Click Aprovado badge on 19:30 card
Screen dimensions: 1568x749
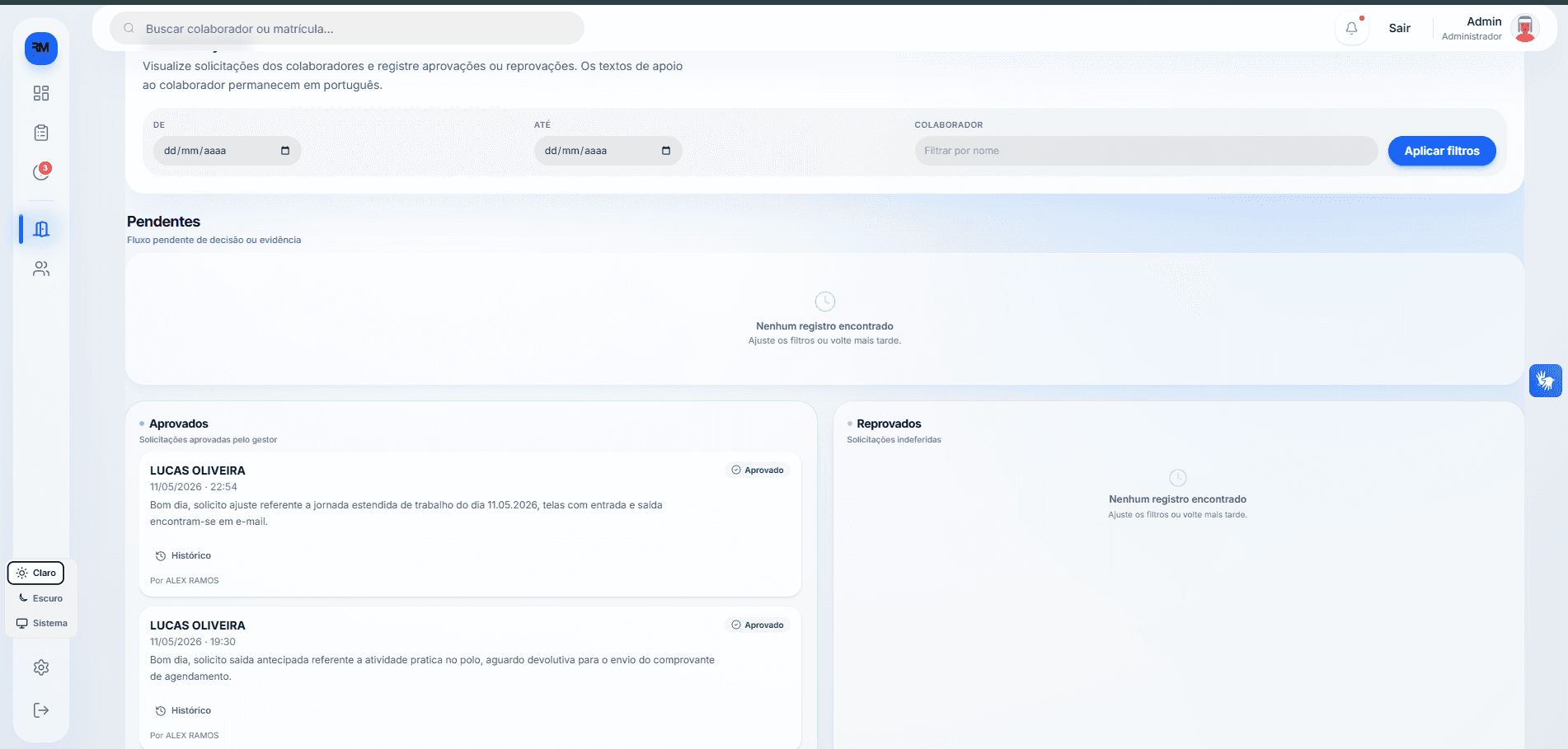click(x=758, y=625)
